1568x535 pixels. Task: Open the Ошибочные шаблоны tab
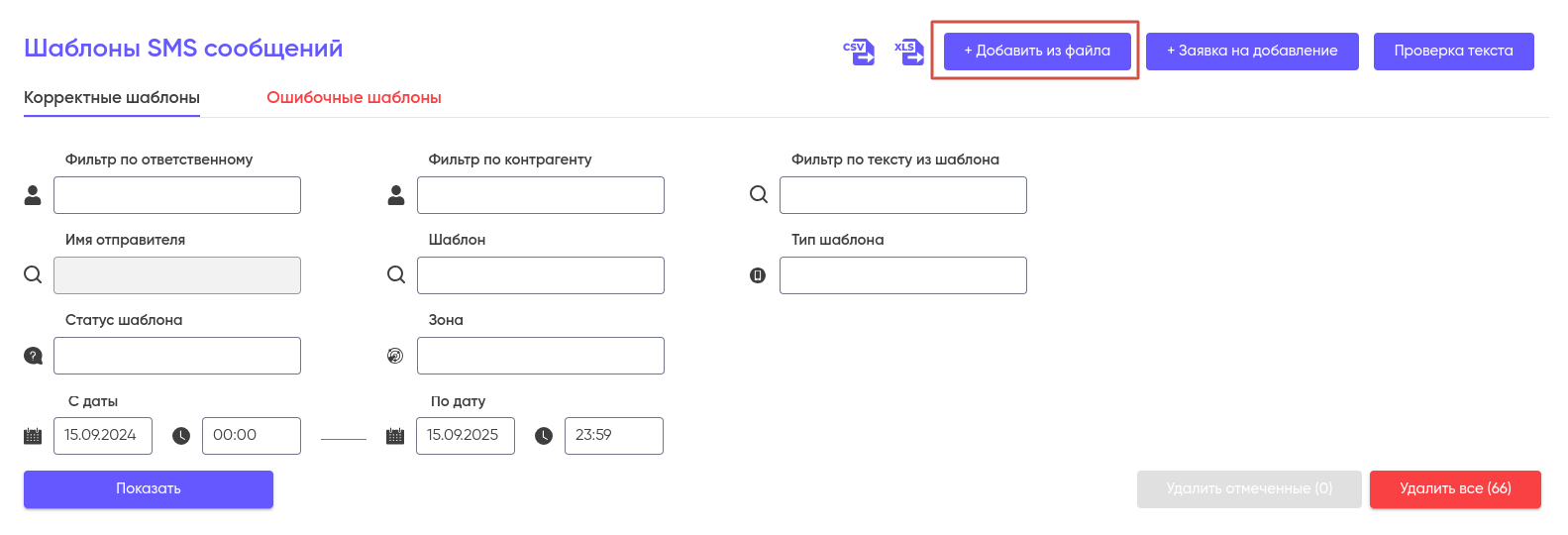pyautogui.click(x=354, y=98)
